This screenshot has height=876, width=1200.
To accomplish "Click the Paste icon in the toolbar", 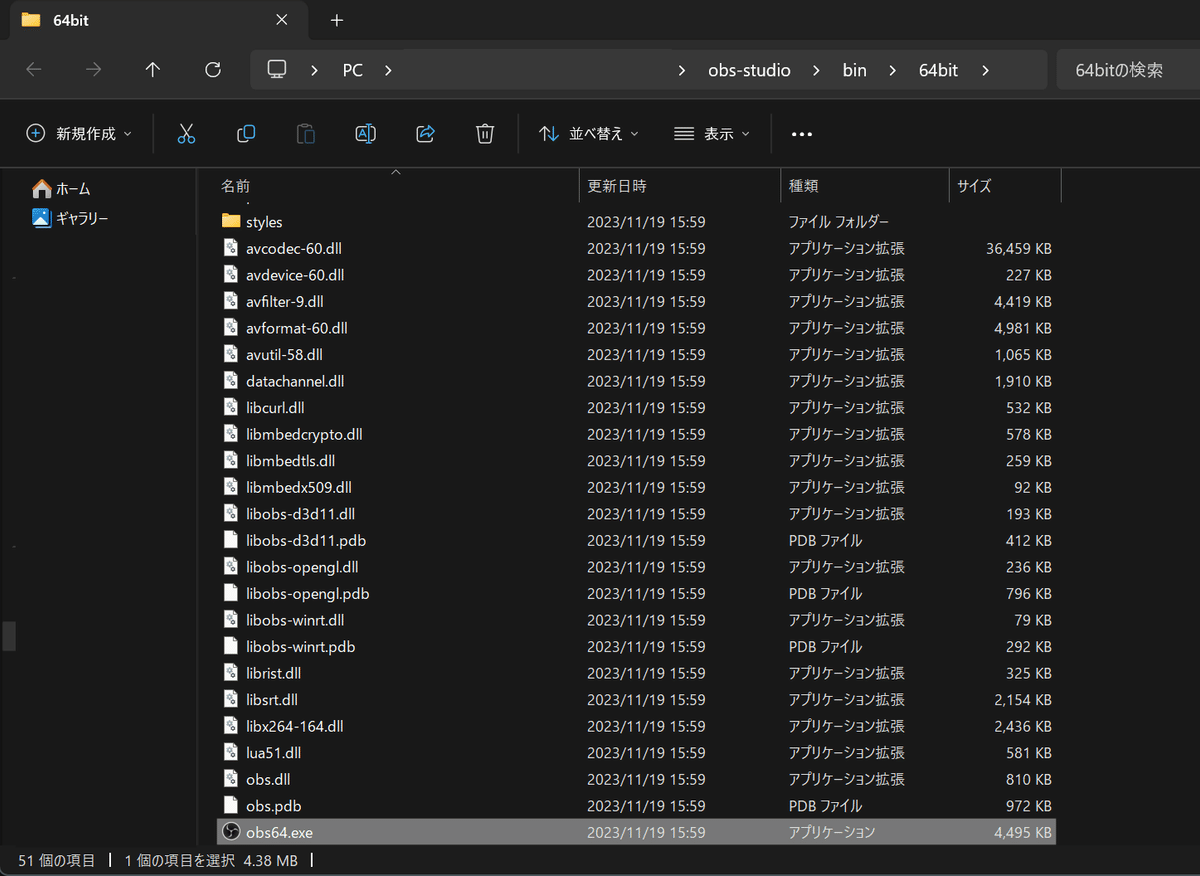I will pyautogui.click(x=305, y=132).
